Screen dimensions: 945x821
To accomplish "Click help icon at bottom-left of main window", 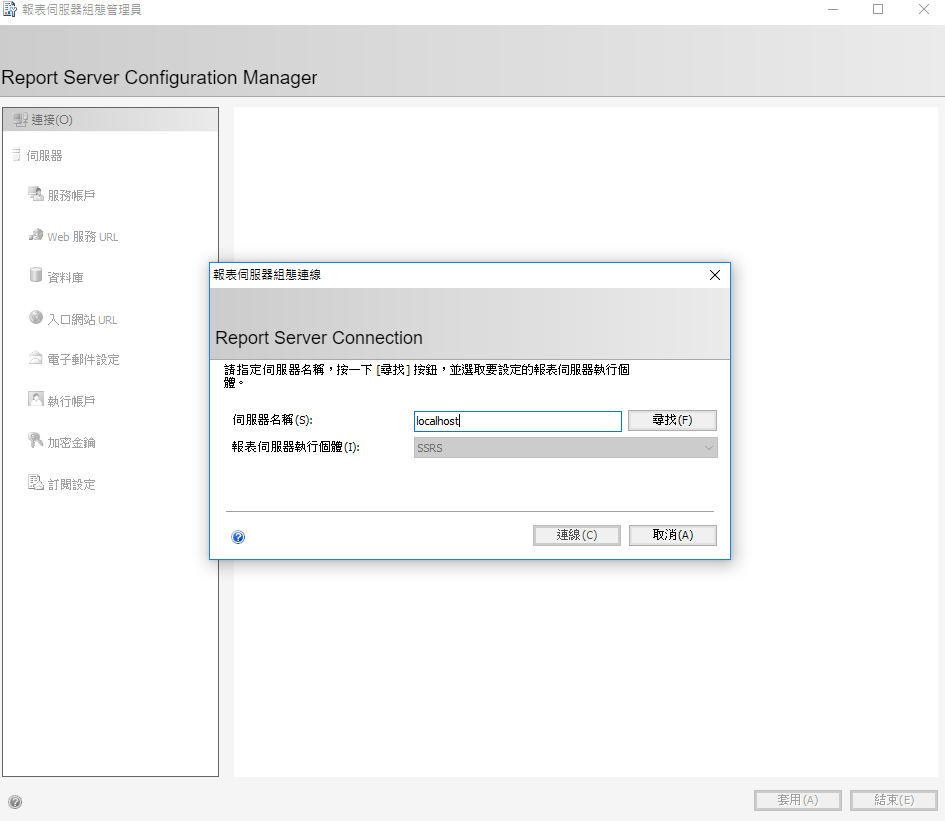I will [15, 801].
